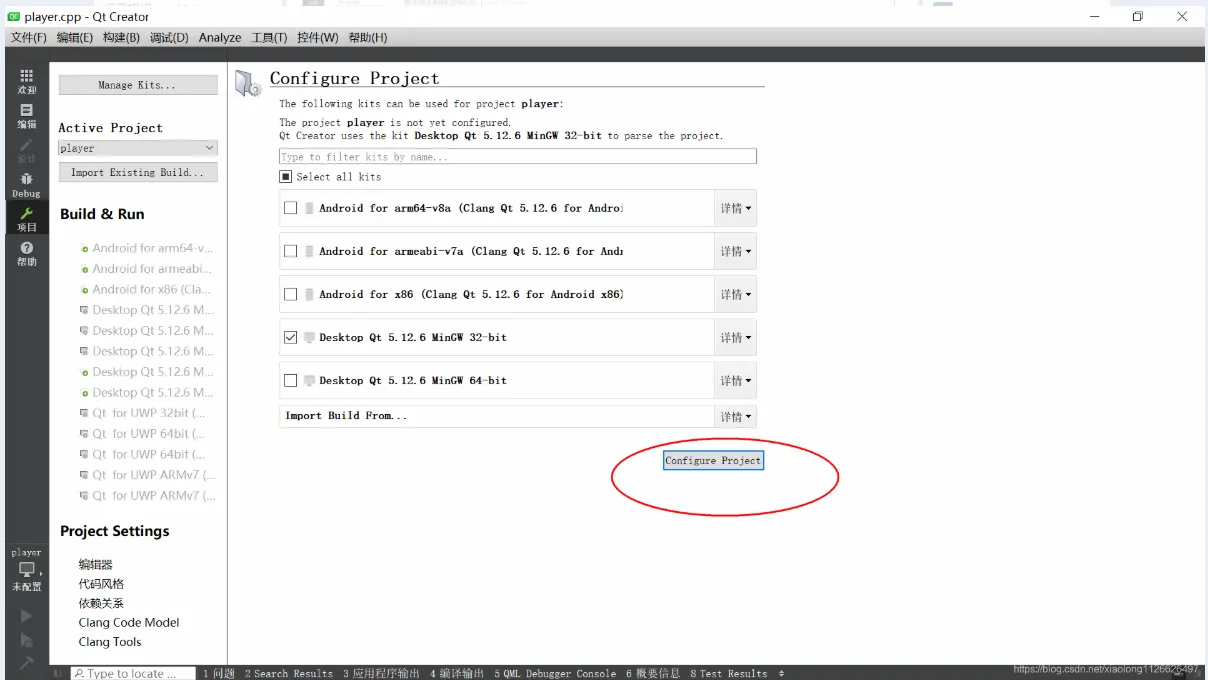This screenshot has width=1208, height=680.
Task: Click the Manage Kits... button
Action: (138, 85)
